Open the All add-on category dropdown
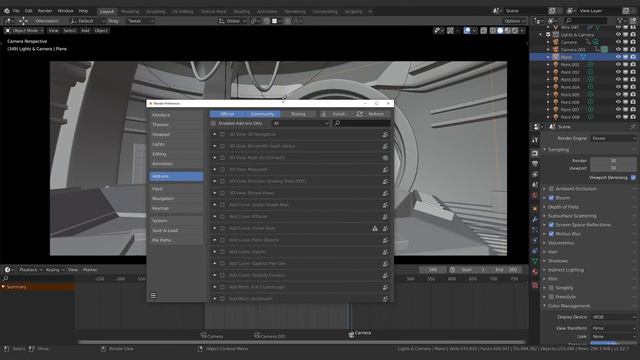The width and height of the screenshot is (640, 360). (x=300, y=123)
